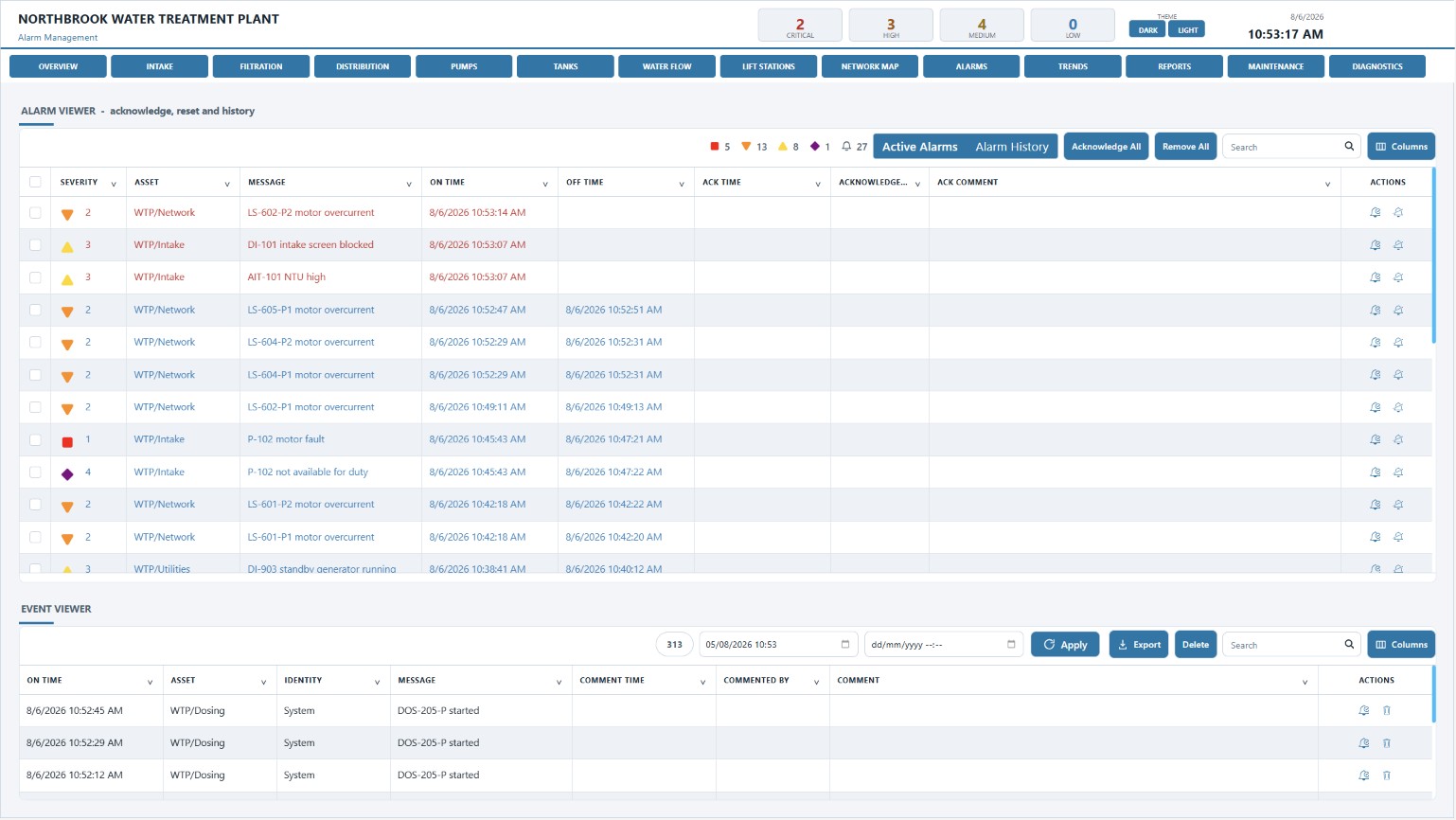Toggle select-all checkbox in alarm table header

tap(35, 182)
